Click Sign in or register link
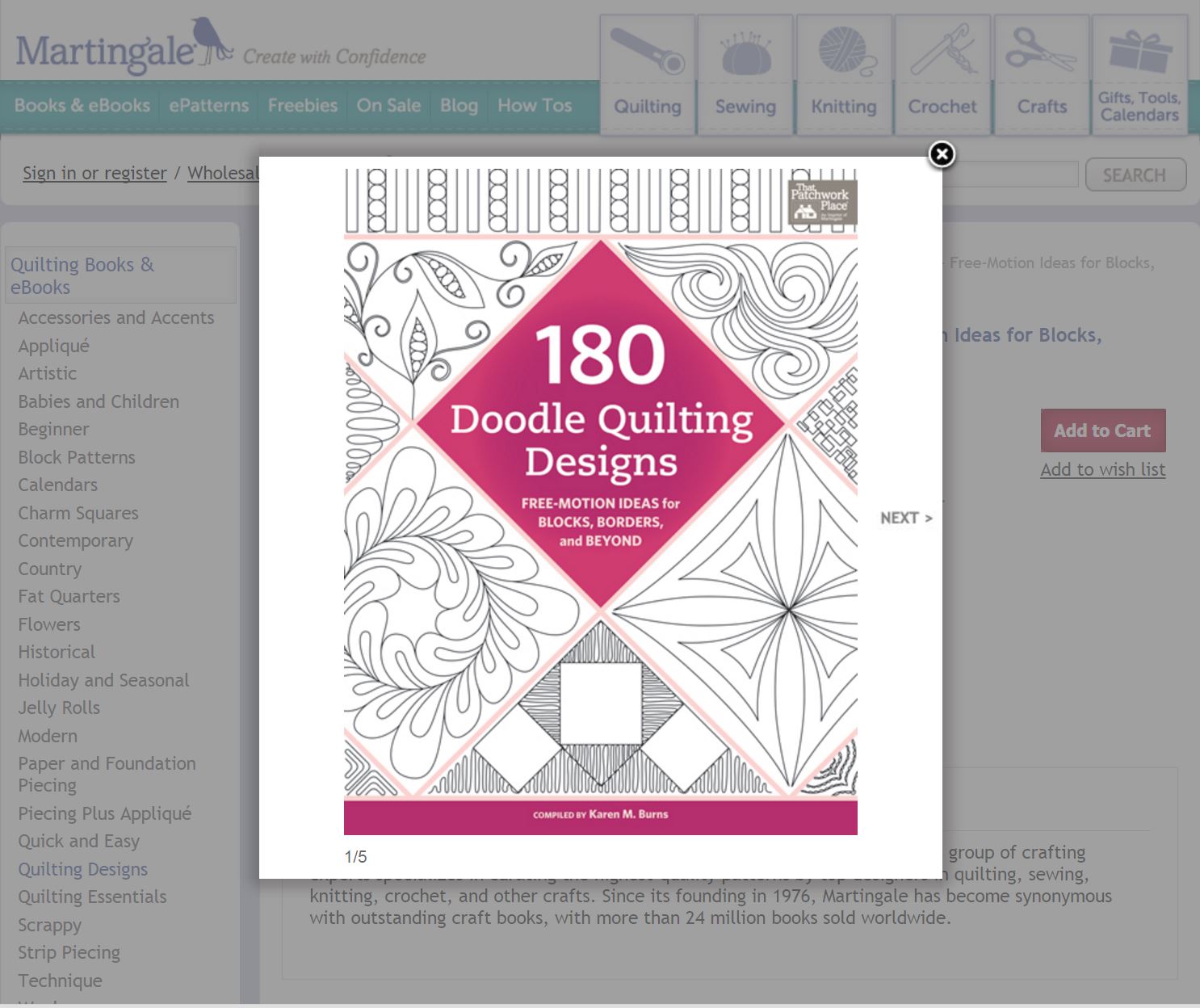Viewport: 1200px width, 1008px height. pyautogui.click(x=94, y=173)
